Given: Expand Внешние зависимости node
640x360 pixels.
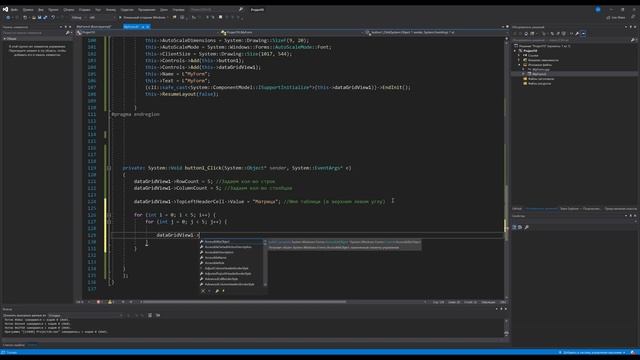Looking at the screenshot, I should (x=520, y=60).
